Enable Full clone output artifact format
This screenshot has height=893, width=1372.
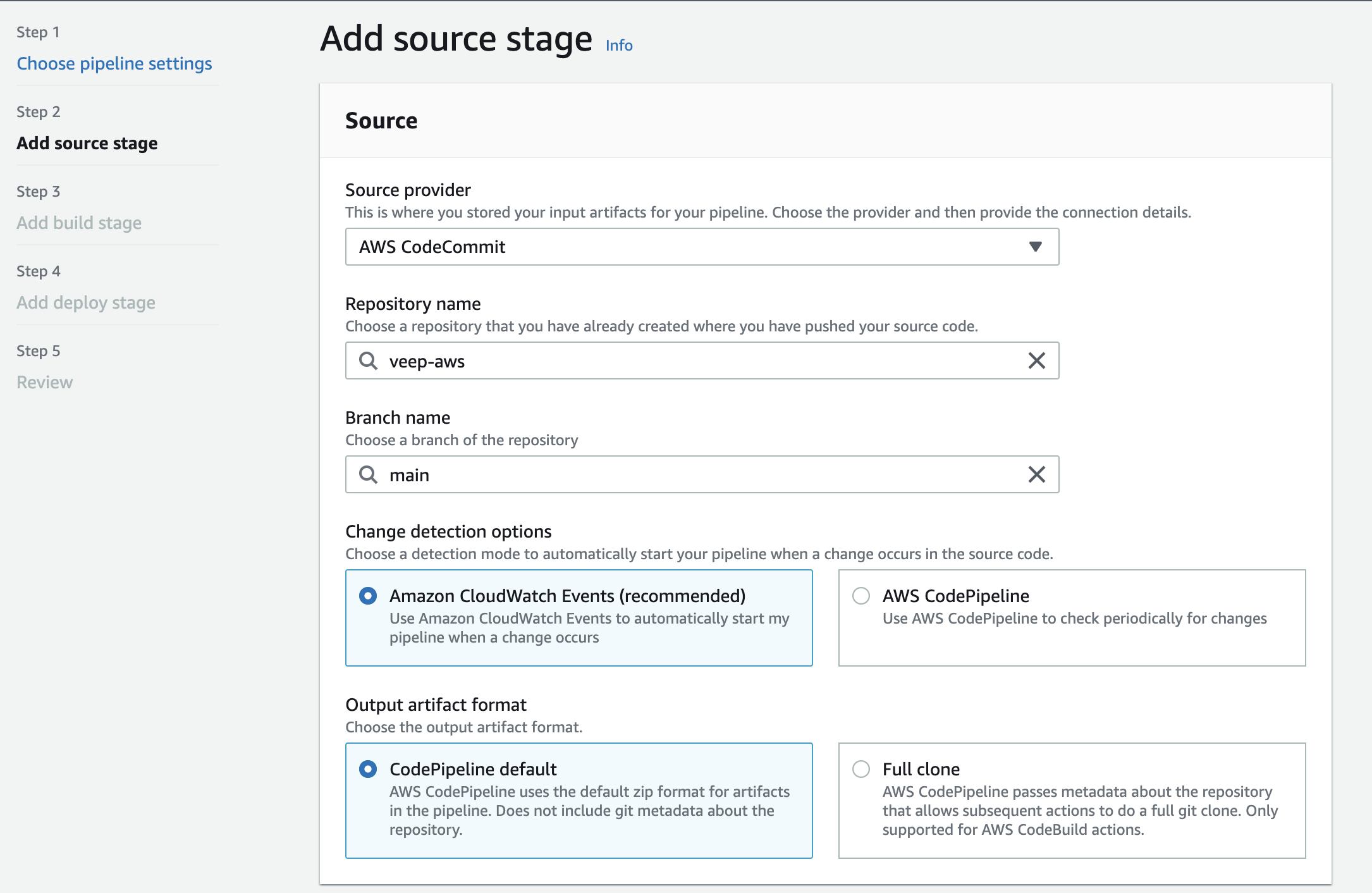pyautogui.click(x=860, y=768)
